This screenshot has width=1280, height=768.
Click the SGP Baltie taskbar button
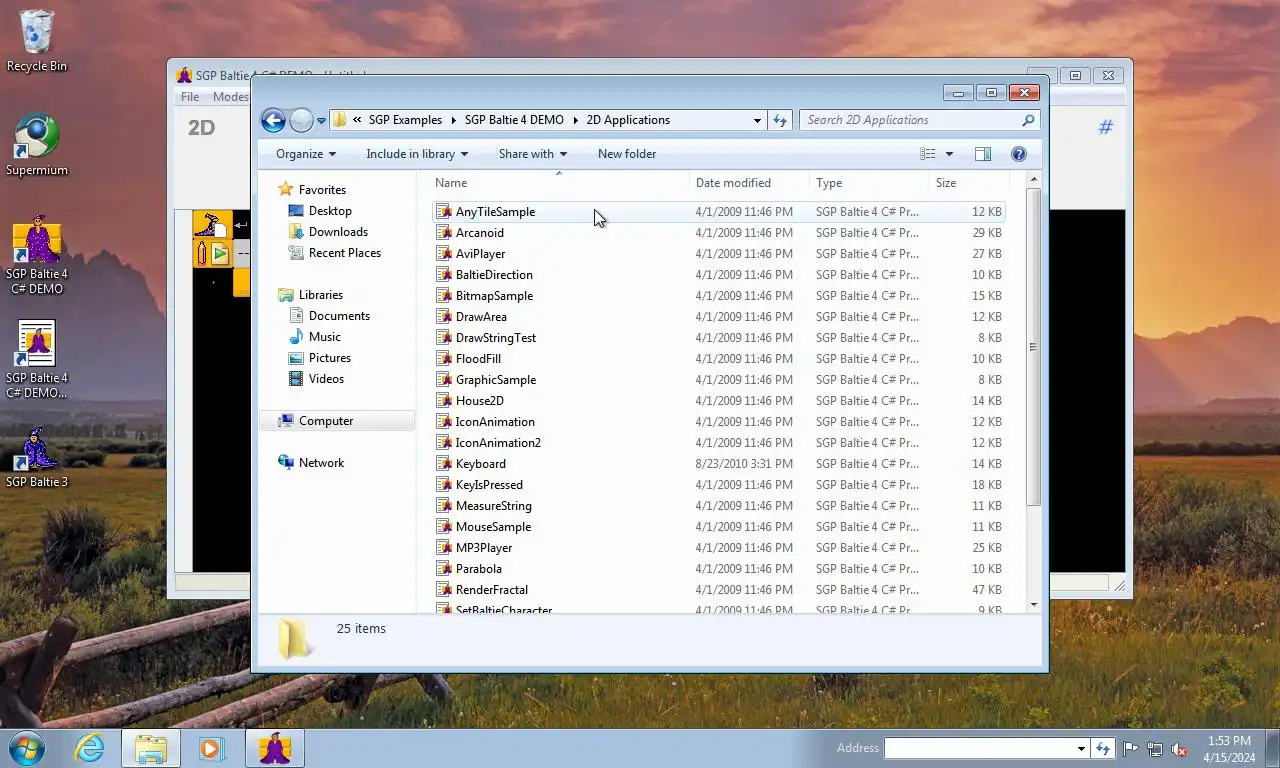[275, 748]
